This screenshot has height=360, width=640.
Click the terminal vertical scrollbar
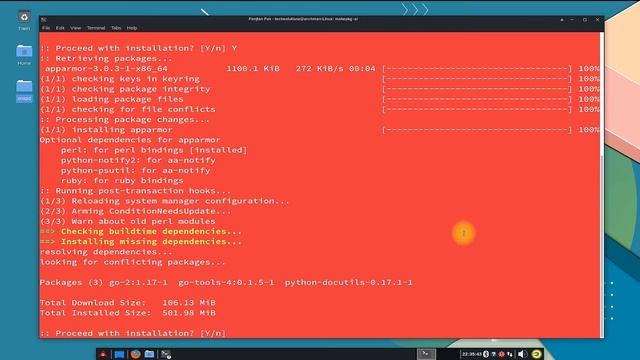(602, 184)
